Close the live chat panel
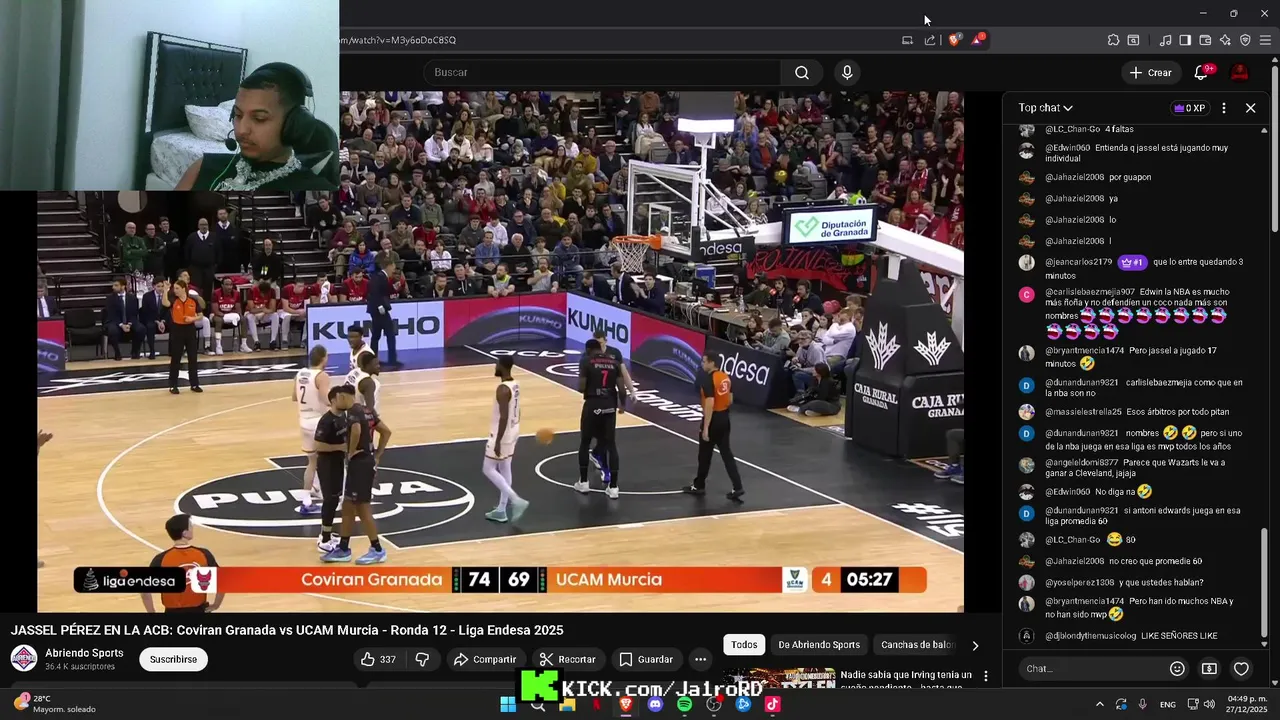This screenshot has height=720, width=1280. click(1250, 108)
